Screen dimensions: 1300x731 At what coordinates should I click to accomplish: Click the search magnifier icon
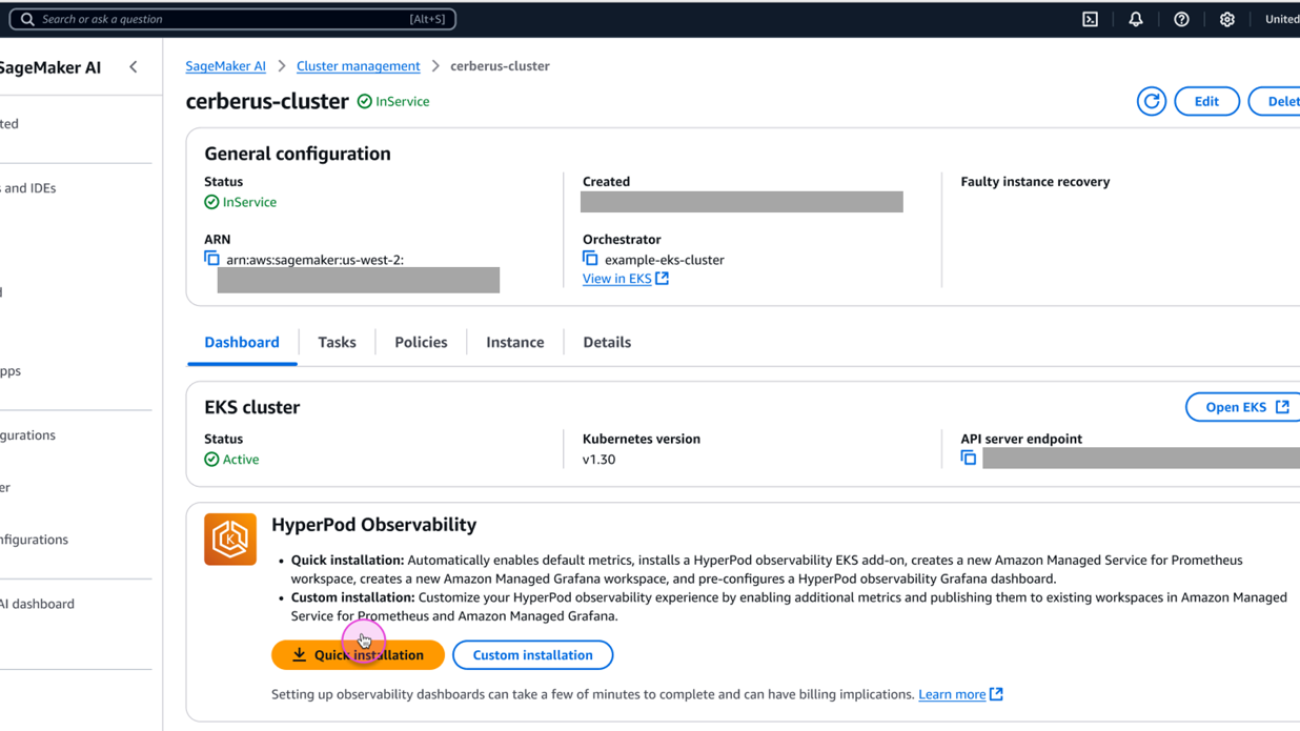27,19
